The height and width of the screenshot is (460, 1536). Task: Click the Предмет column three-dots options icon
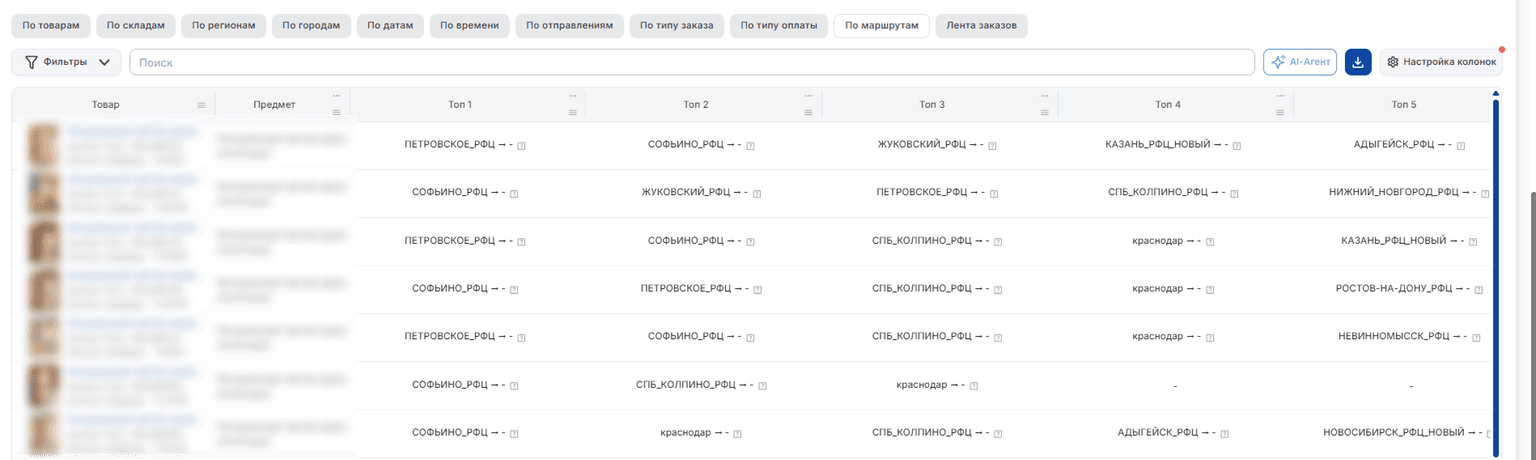pyautogui.click(x=337, y=97)
